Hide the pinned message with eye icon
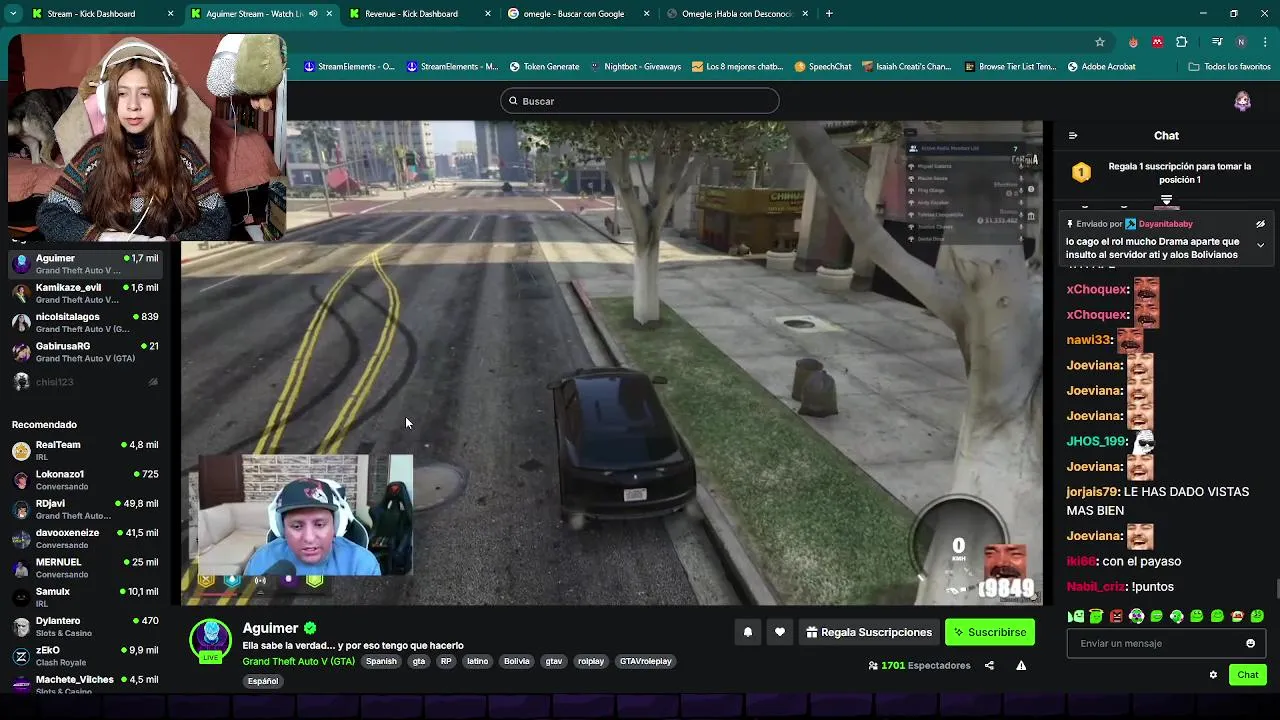The image size is (1280, 720). [1260, 224]
